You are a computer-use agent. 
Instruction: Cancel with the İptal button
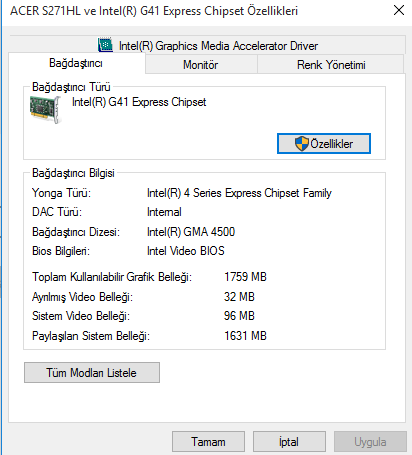pyautogui.click(x=289, y=442)
